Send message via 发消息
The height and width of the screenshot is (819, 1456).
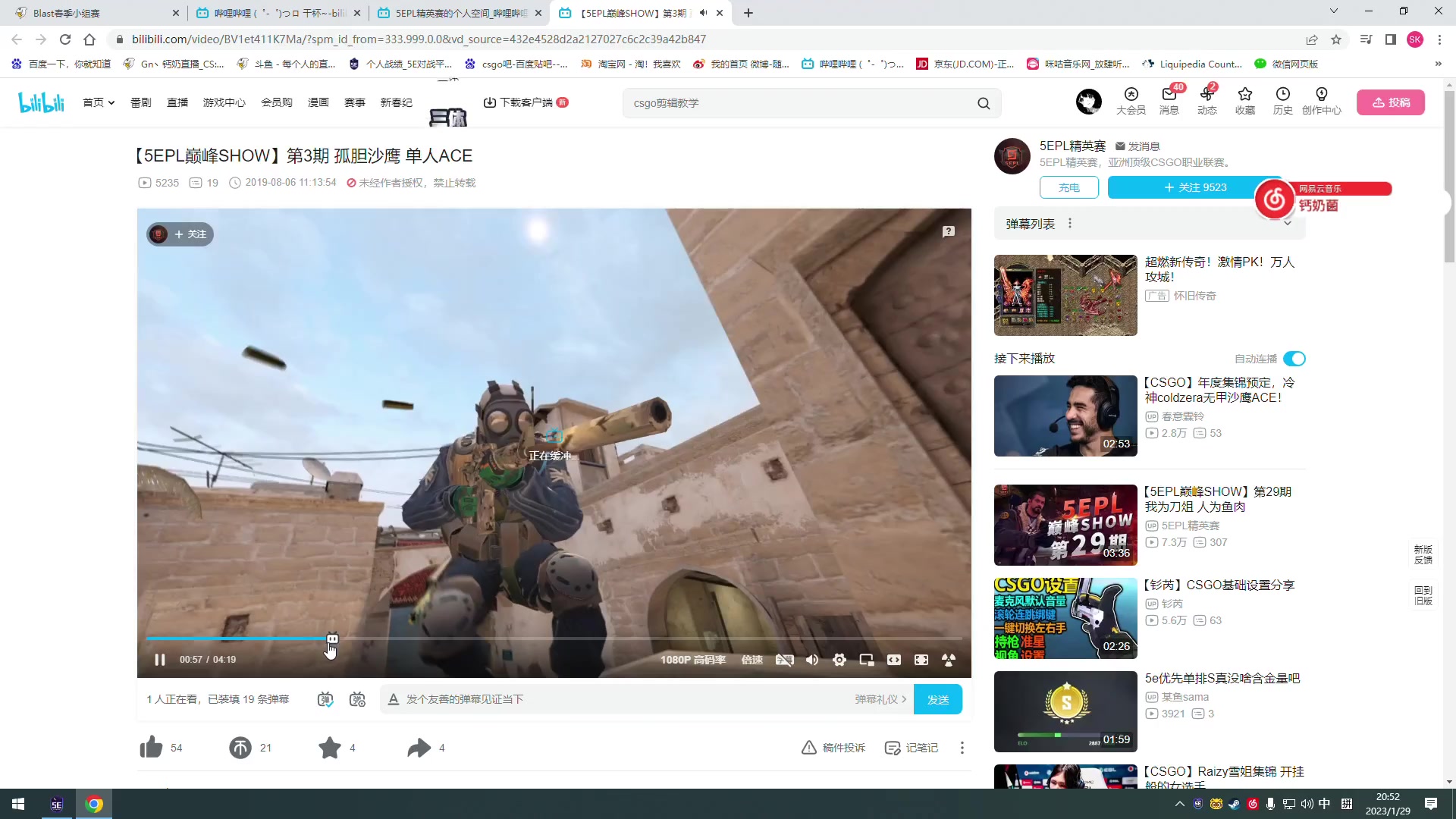click(x=1137, y=146)
